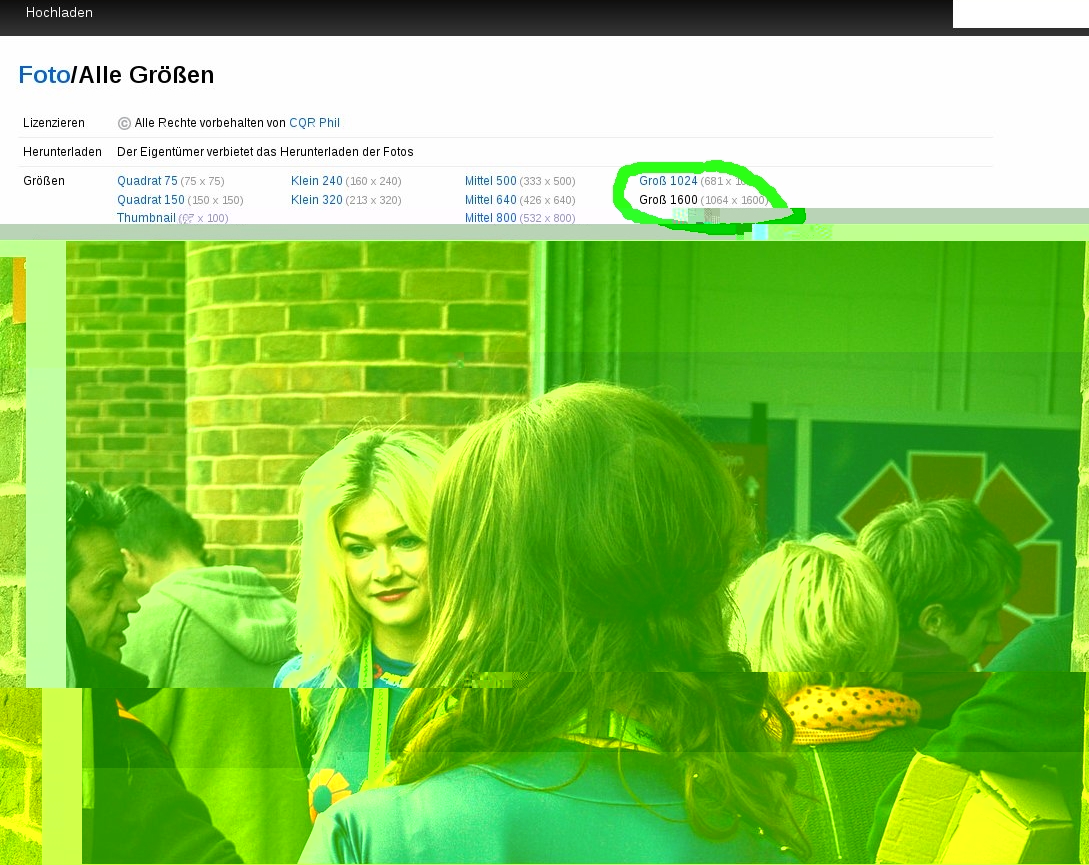Click the Lizenzieren row label
Image resolution: width=1089 pixels, height=865 pixels.
pyautogui.click(x=54, y=123)
